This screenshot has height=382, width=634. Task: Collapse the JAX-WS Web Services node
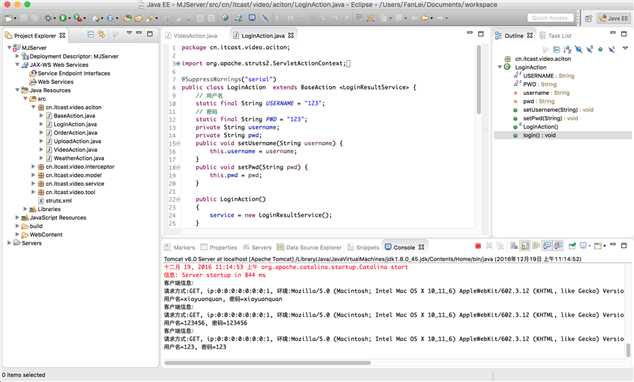coord(17,65)
